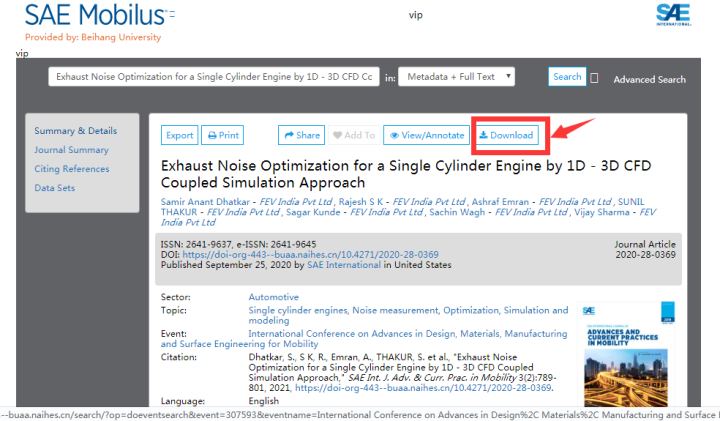Click the 'English' language value

(x=264, y=401)
